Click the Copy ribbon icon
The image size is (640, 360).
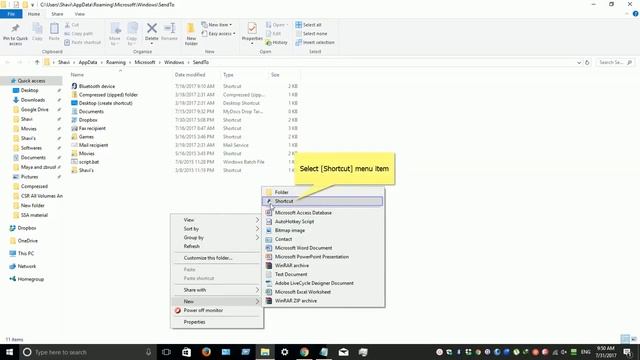coord(37,29)
